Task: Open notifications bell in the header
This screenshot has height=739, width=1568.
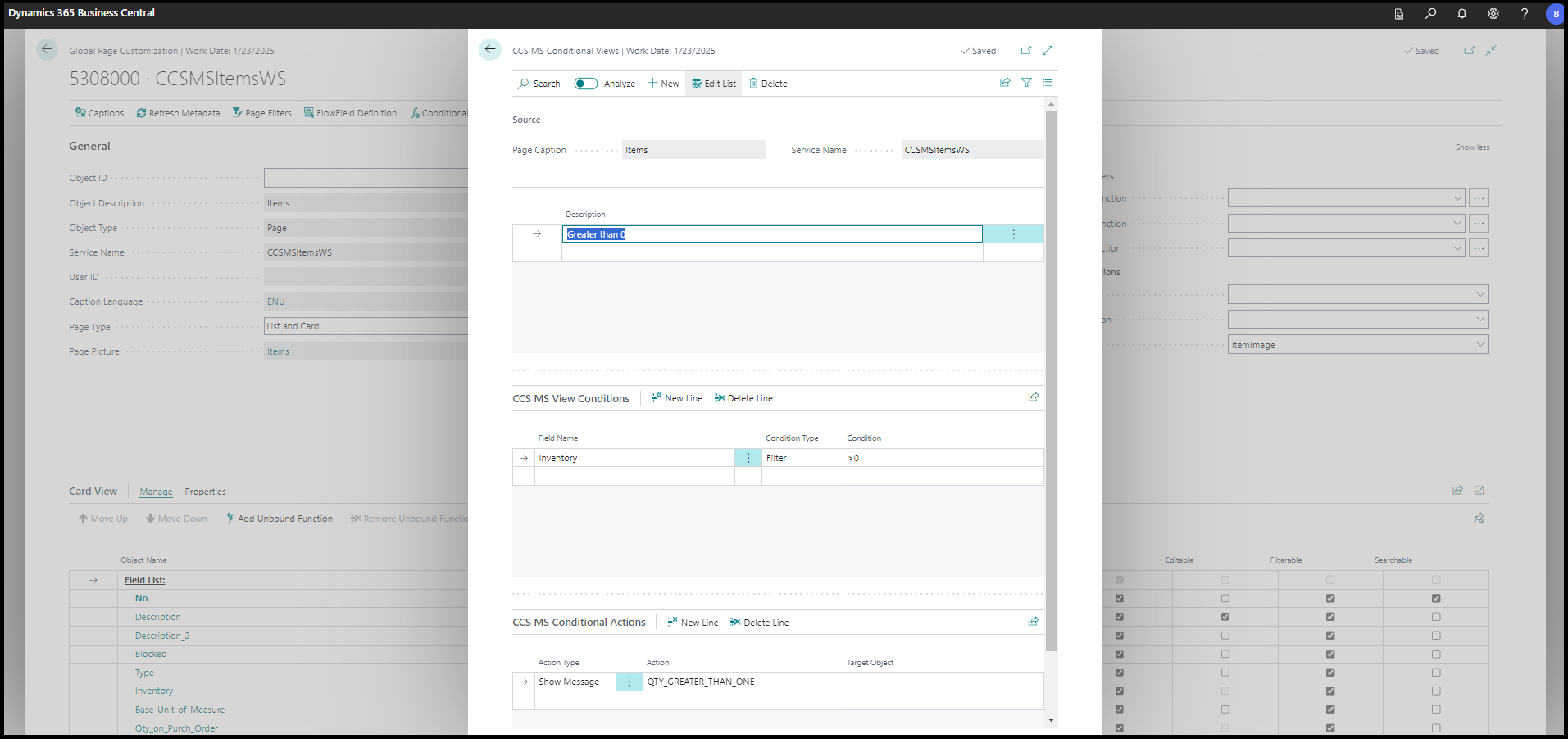Action: 1461,14
